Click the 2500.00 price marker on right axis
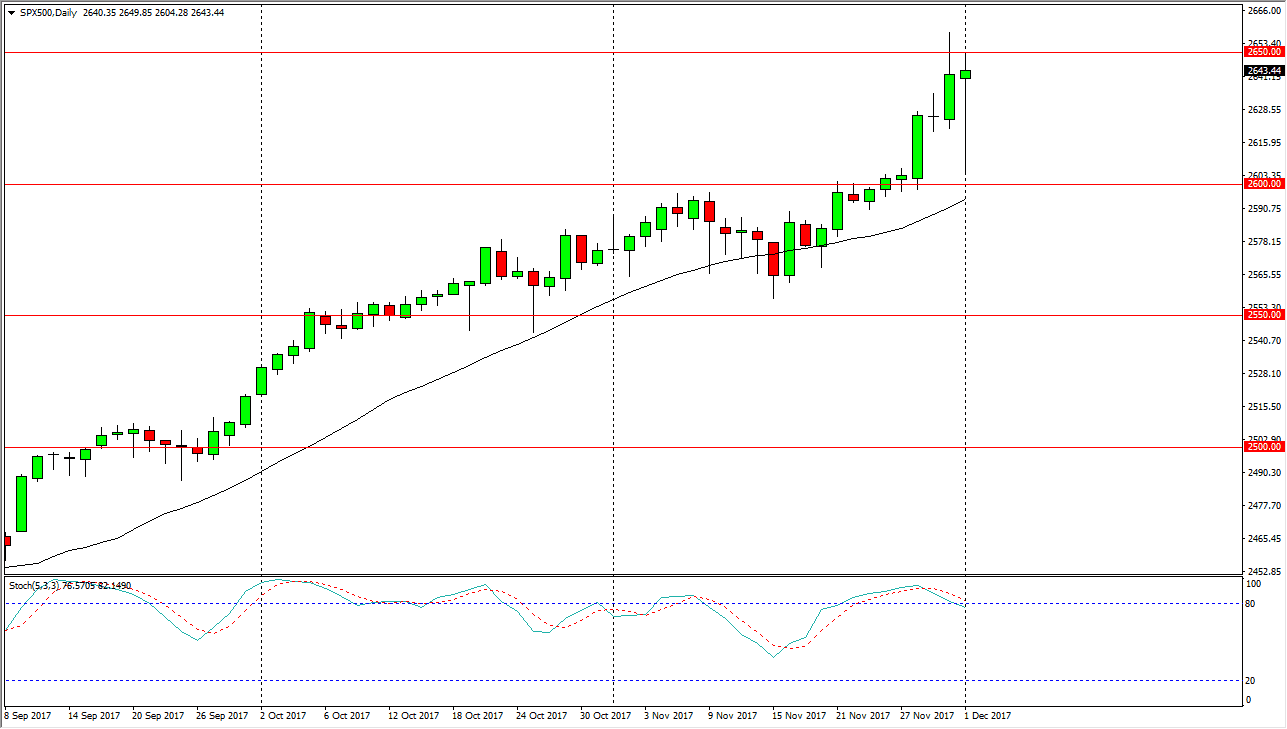The width and height of the screenshot is (1287, 729). click(x=1263, y=447)
